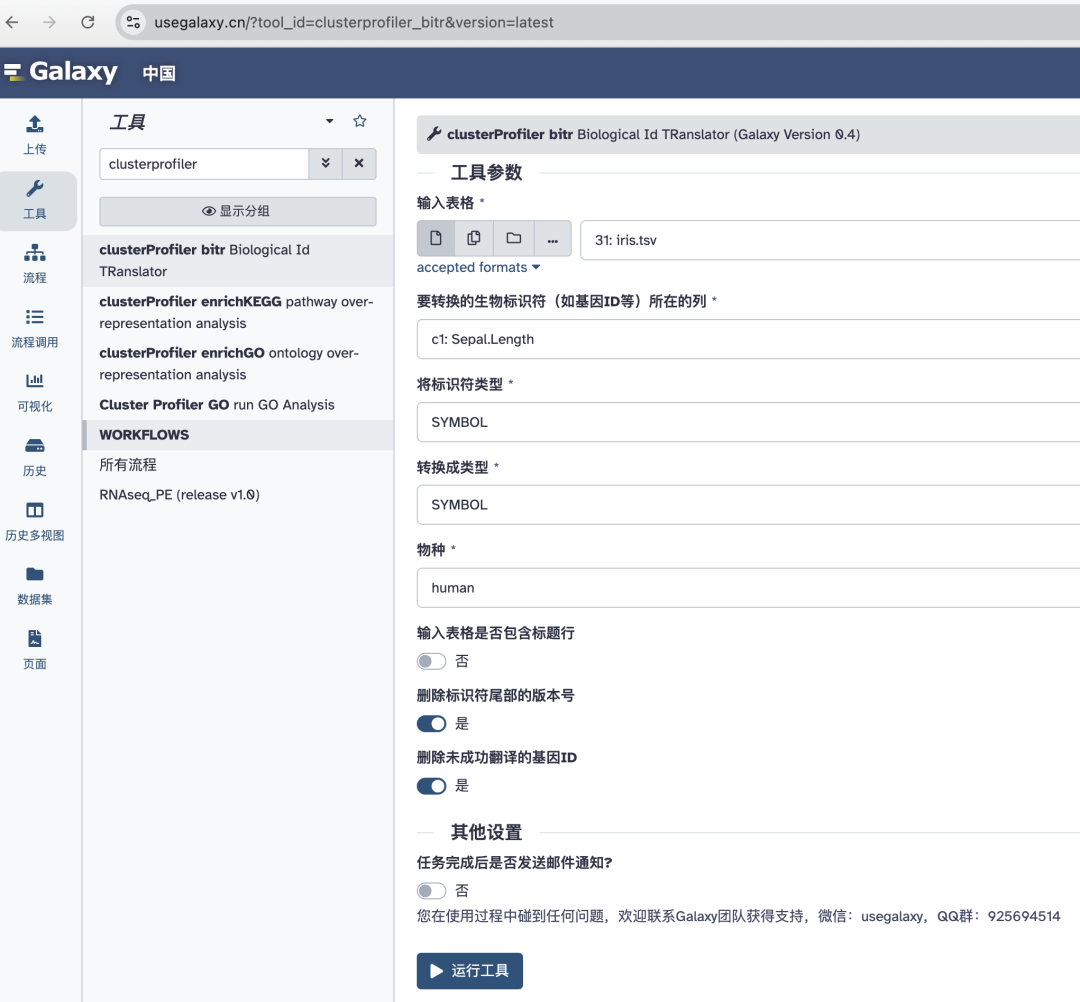This screenshot has height=1002, width=1080.
Task: Expand accepted formats dropdown link
Action: click(479, 267)
